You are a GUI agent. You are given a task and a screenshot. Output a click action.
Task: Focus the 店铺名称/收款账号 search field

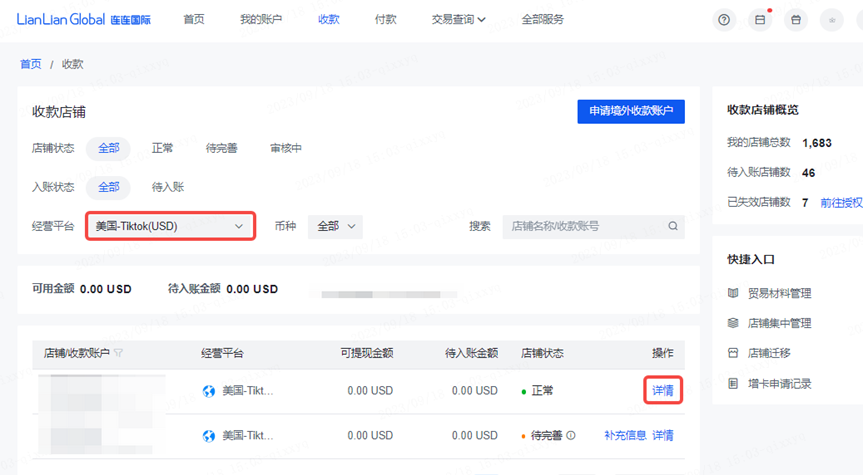point(585,226)
